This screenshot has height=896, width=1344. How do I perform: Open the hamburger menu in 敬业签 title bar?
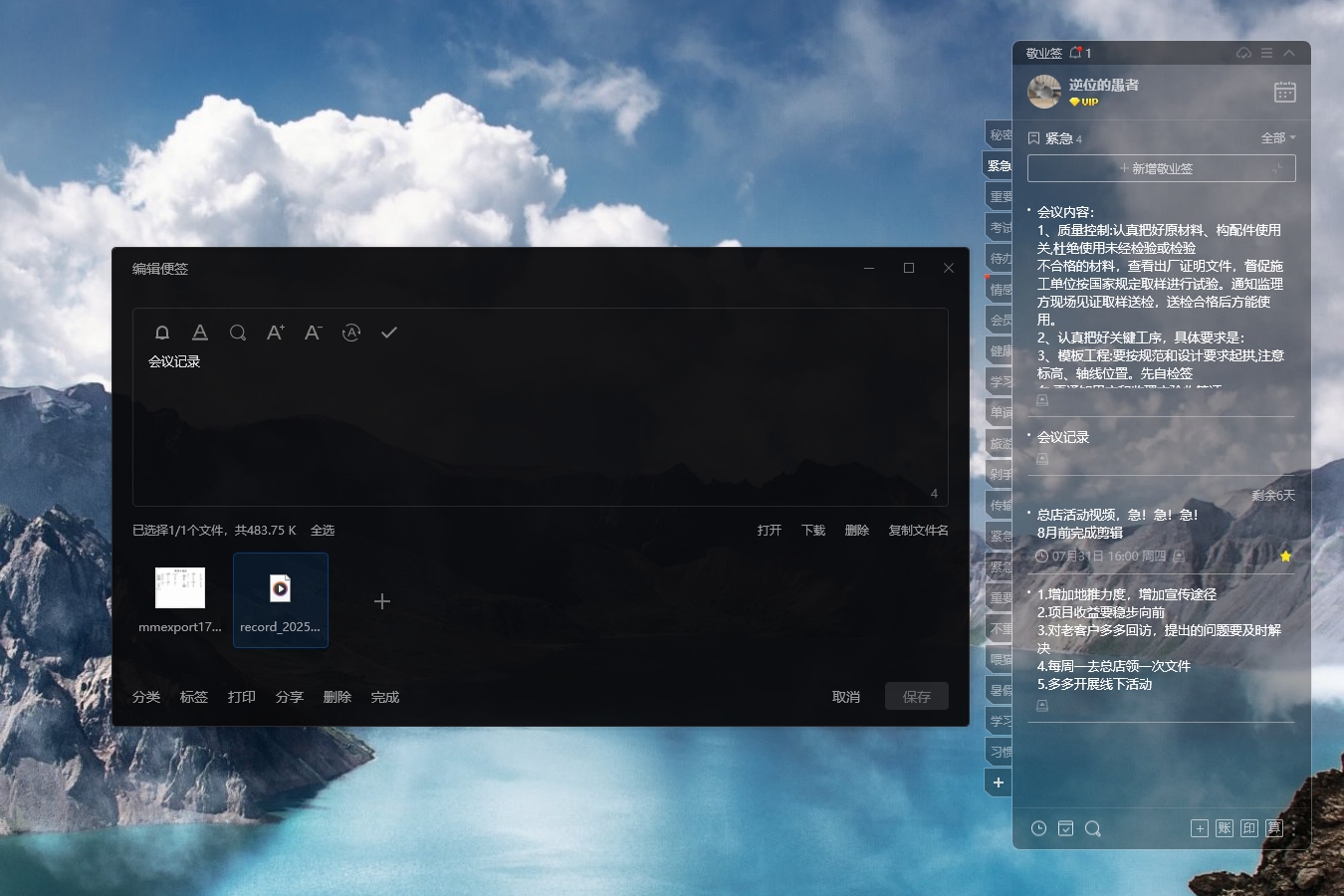[1266, 53]
